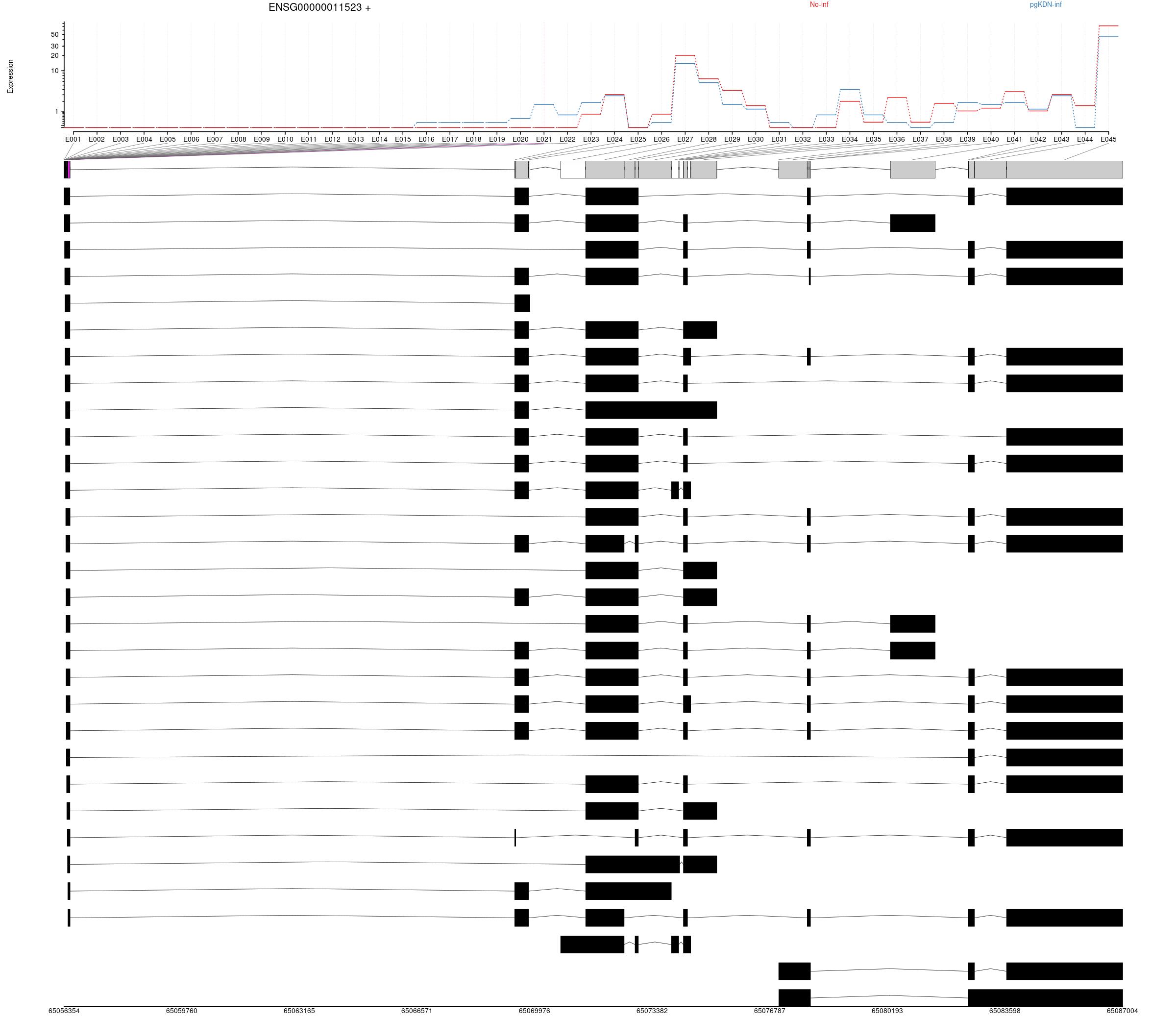
Task: Click genomic coordinate 65063165
Action: click(x=299, y=1011)
